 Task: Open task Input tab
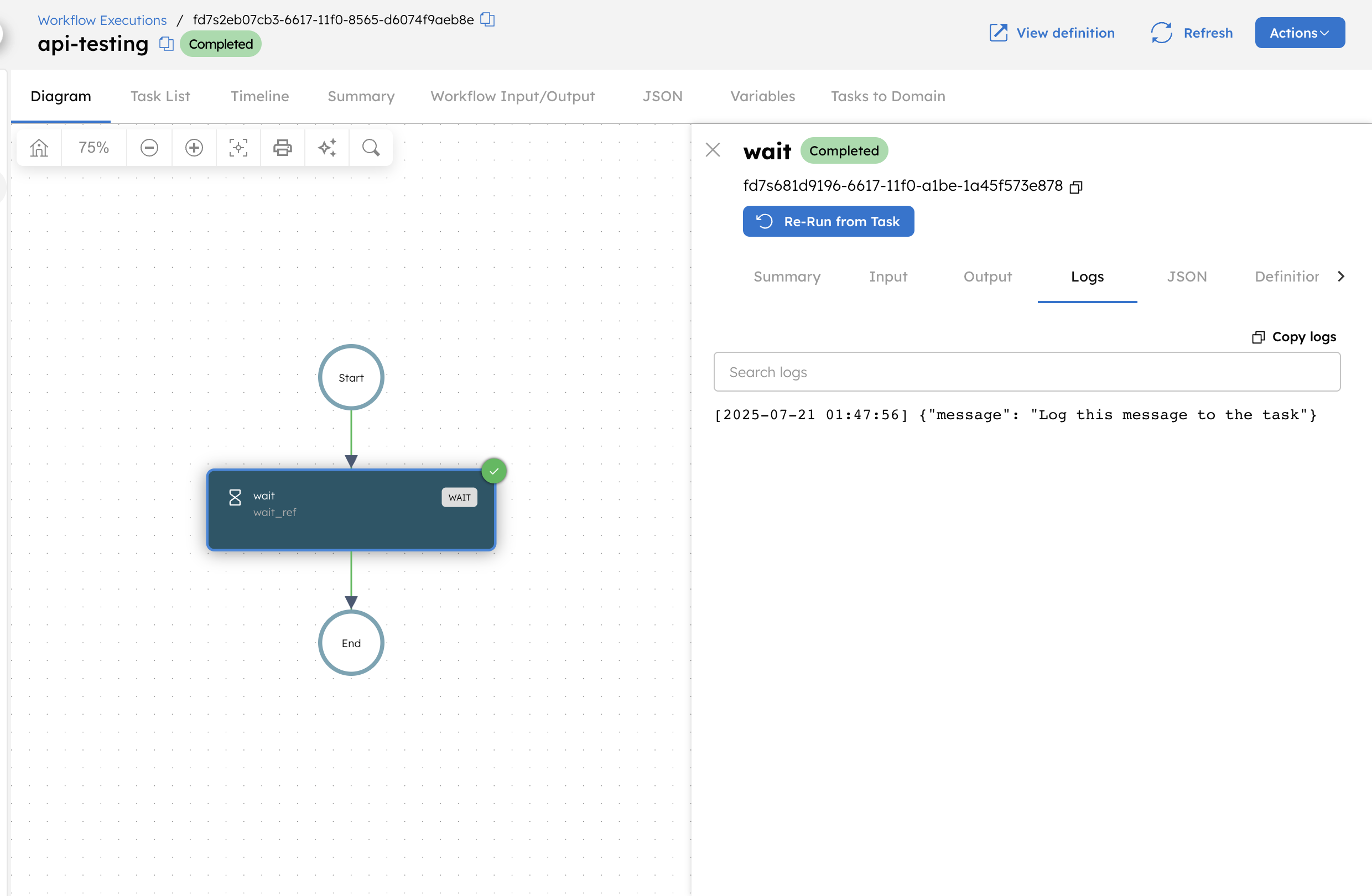tap(888, 277)
